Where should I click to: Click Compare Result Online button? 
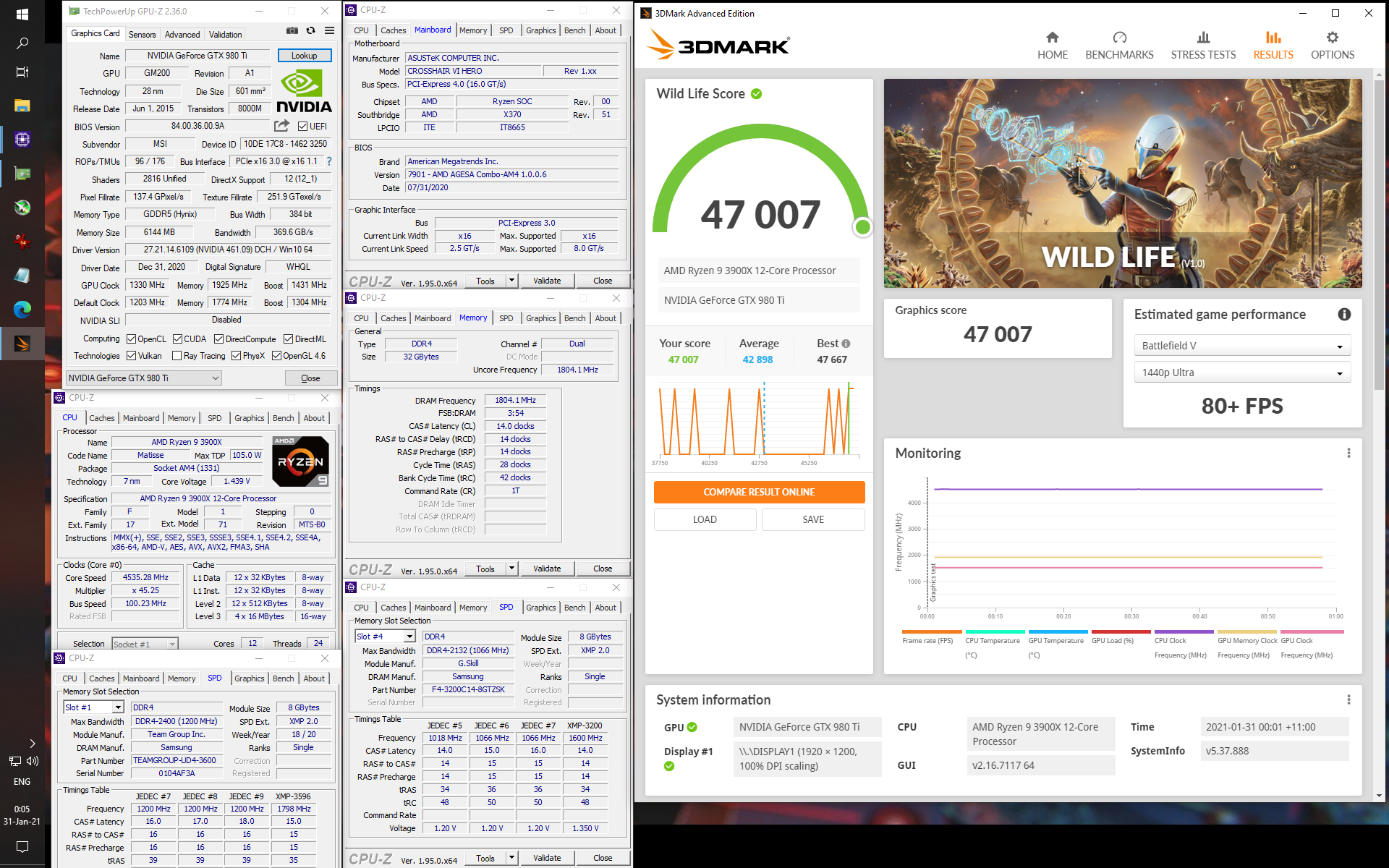click(759, 492)
